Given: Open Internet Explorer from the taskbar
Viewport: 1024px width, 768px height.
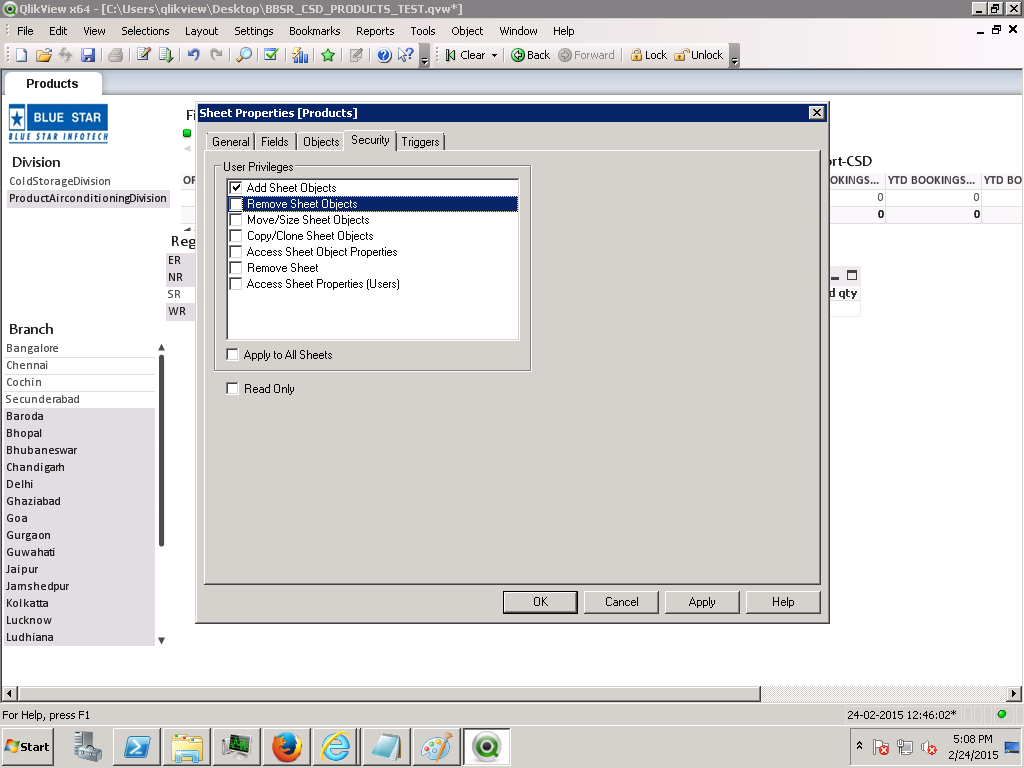Looking at the screenshot, I should [336, 747].
